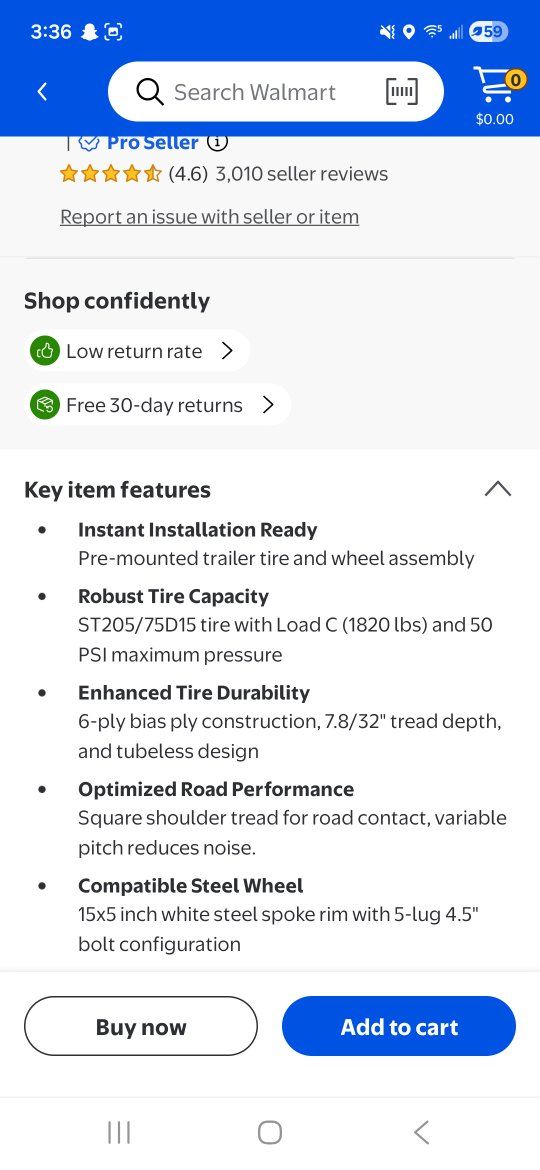This screenshot has height=1170, width=540.
Task: Tap the Add to cart button
Action: point(399,1026)
